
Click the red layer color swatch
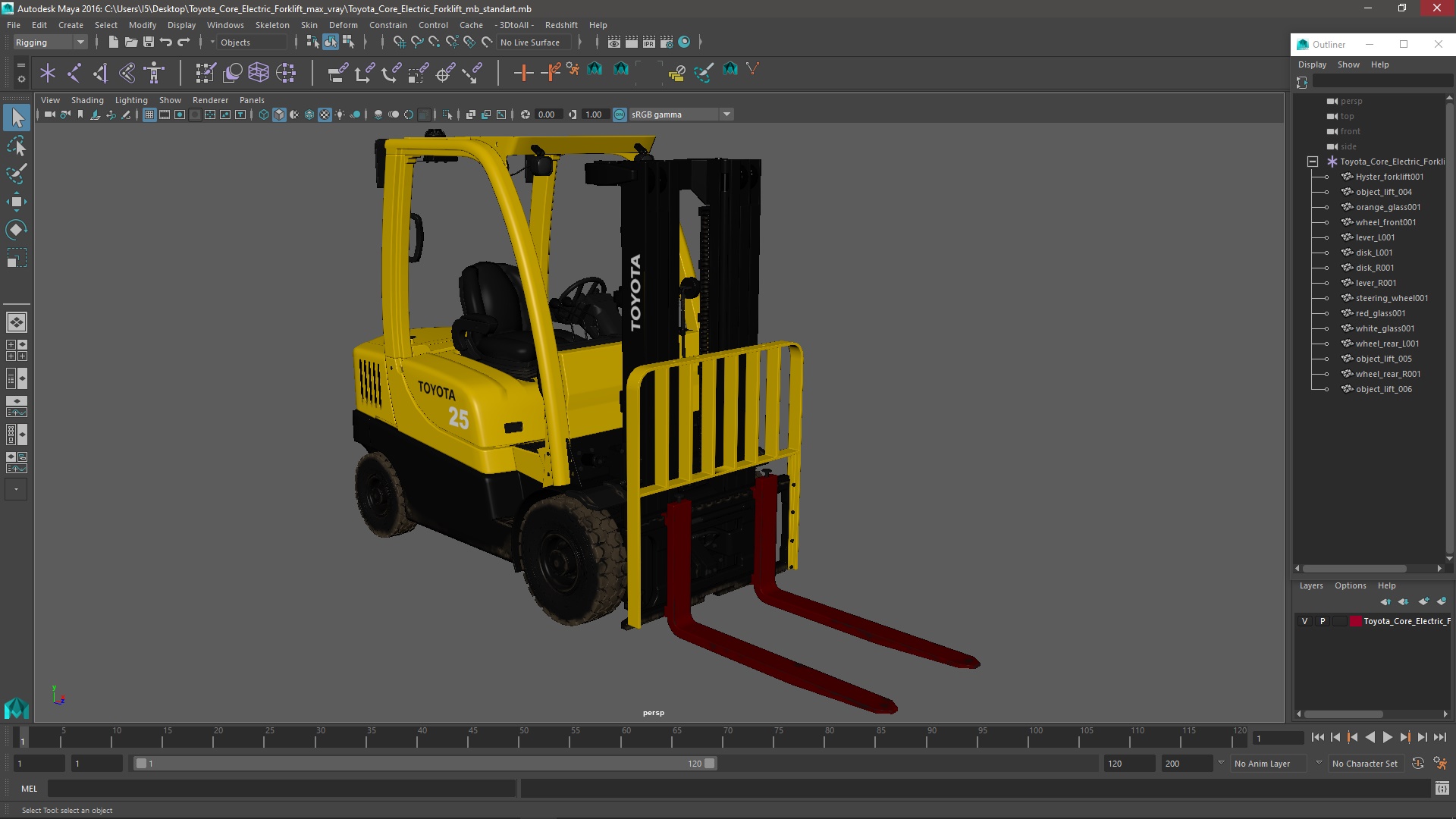(x=1355, y=621)
